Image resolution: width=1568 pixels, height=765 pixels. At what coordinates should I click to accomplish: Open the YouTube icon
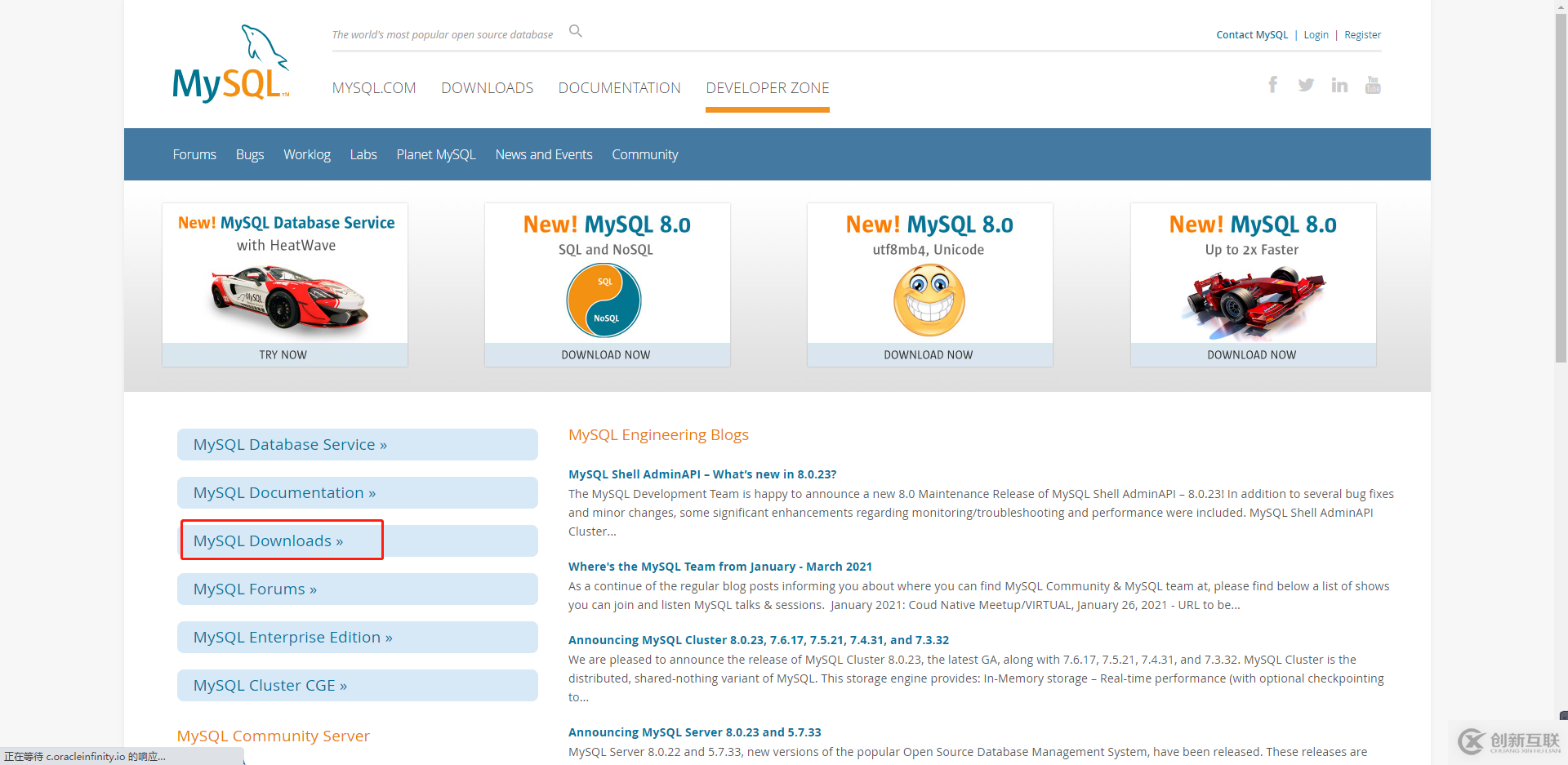(1373, 85)
